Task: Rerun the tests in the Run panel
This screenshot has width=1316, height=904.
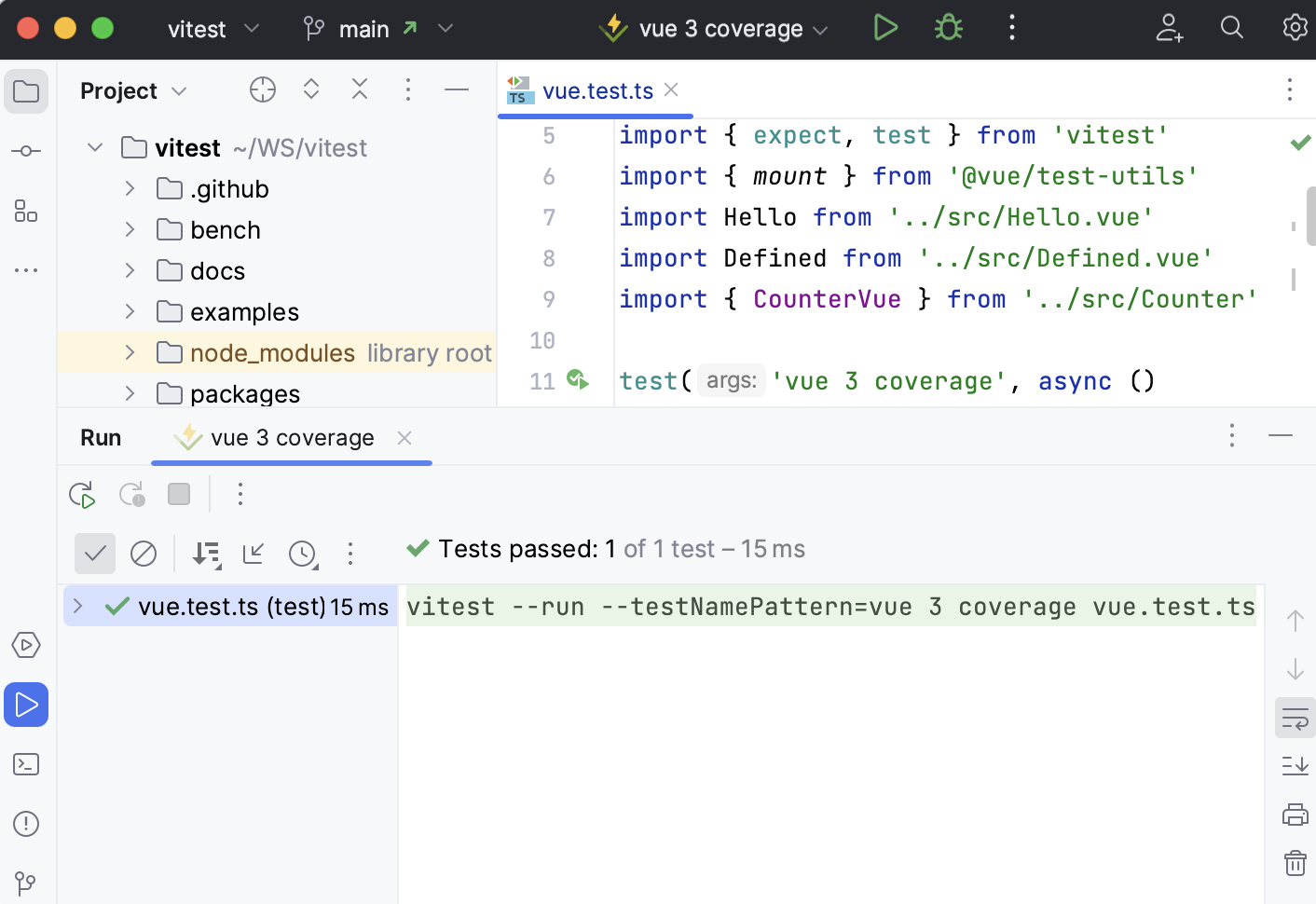Action: point(82,494)
